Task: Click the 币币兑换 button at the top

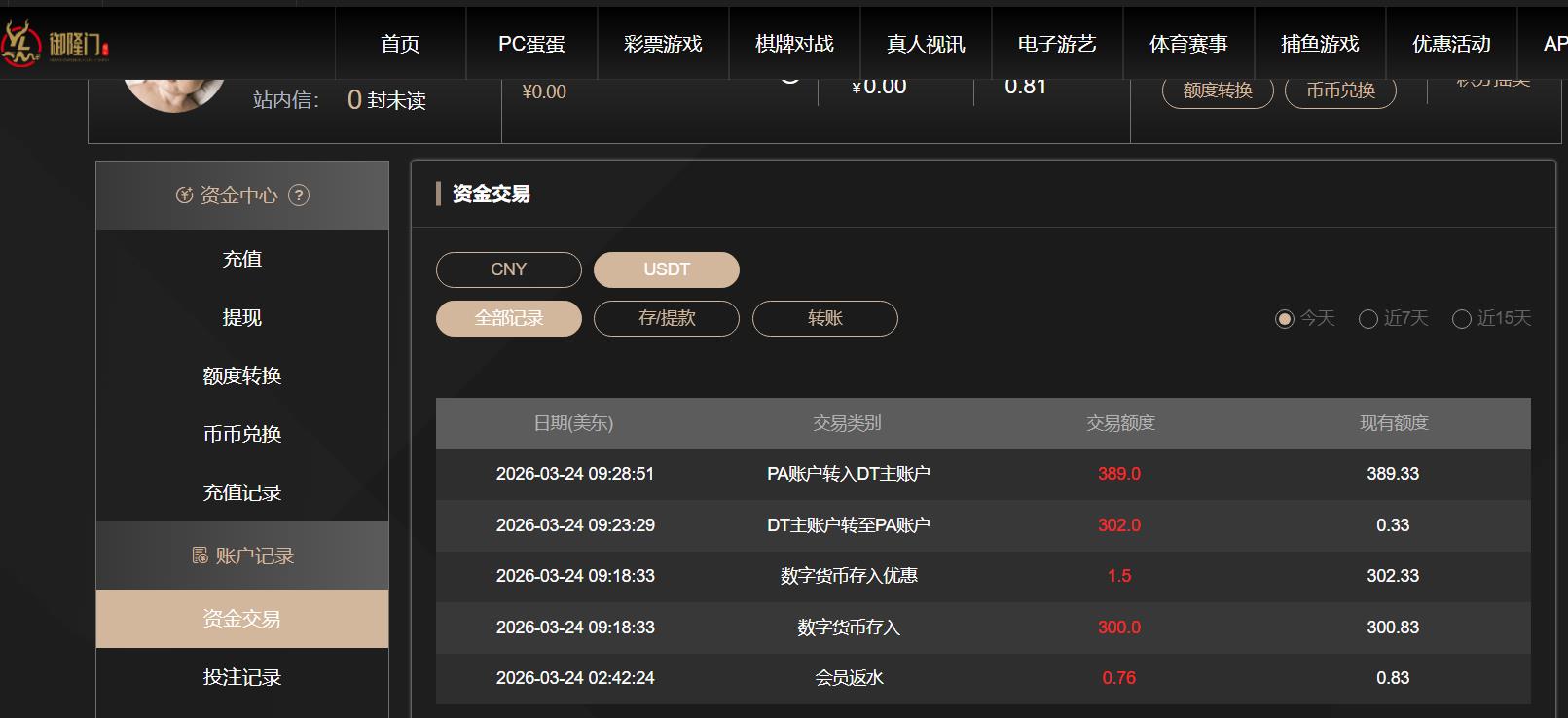Action: (1340, 91)
